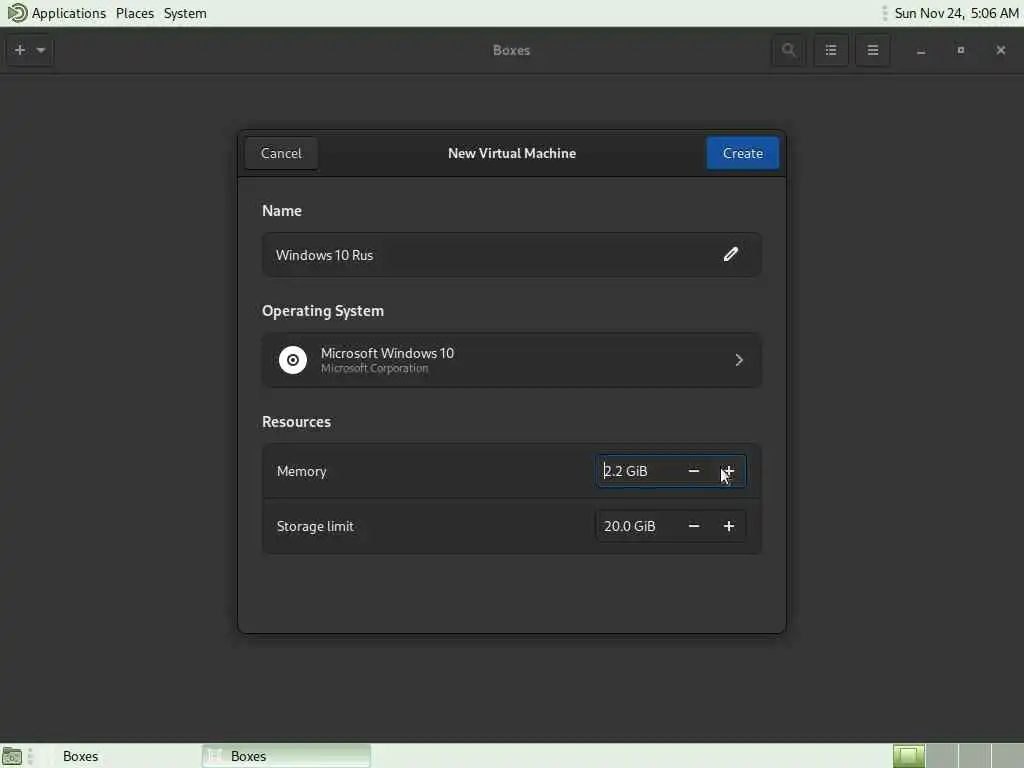
Task: Click the Storage limit label
Action: [315, 526]
